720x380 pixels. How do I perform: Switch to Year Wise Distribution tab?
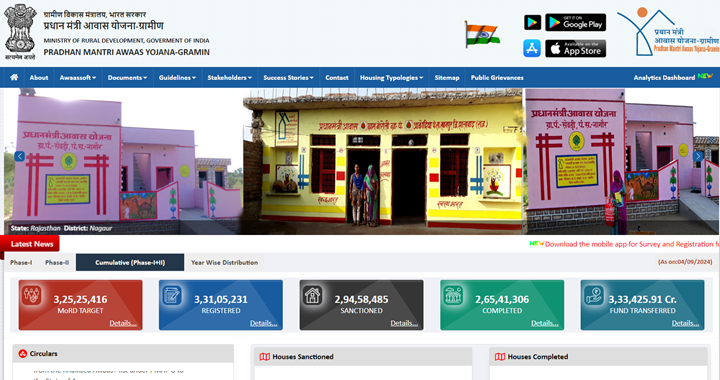click(225, 263)
